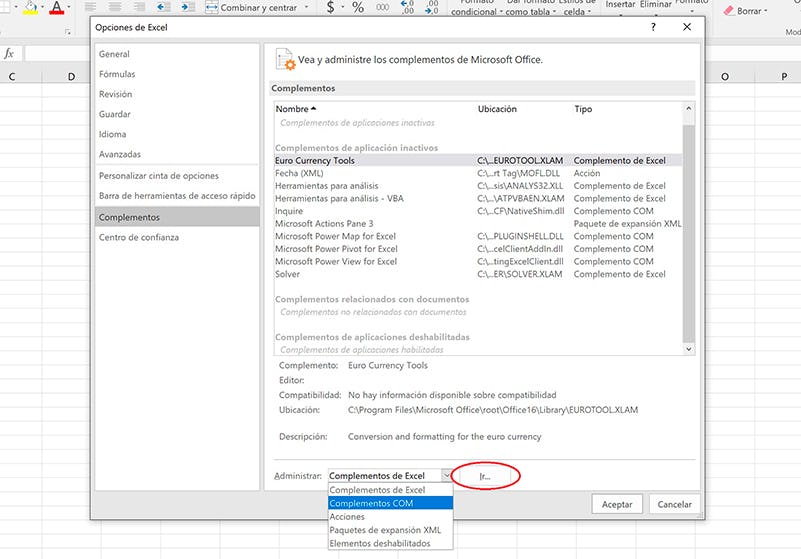Click the fill color paint bucket icon

(30, 8)
